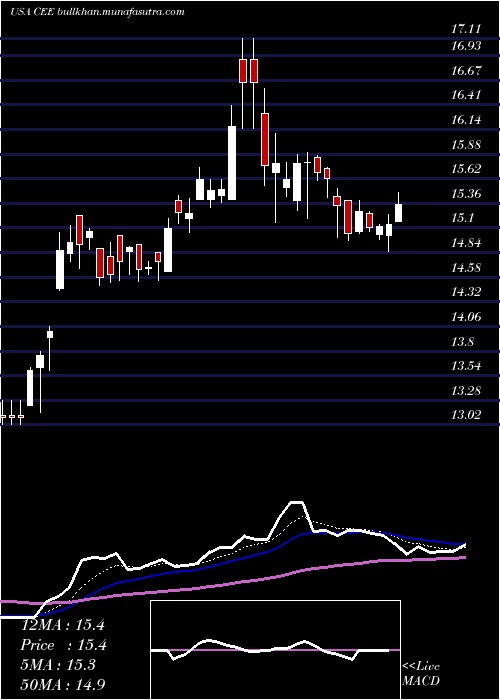
Task: Click the 14.84 price axis label
Action: click(x=466, y=243)
